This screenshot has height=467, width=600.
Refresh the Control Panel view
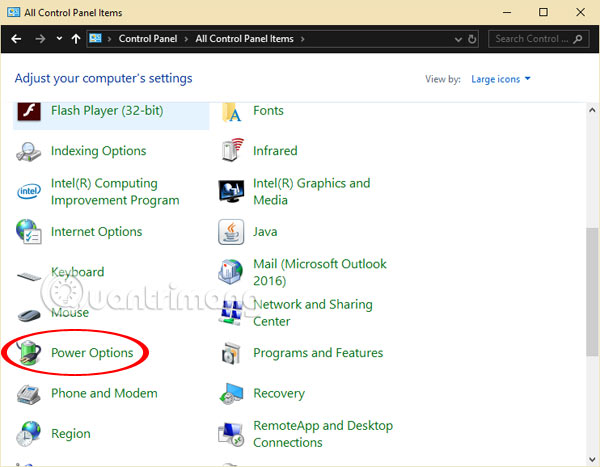(x=472, y=39)
